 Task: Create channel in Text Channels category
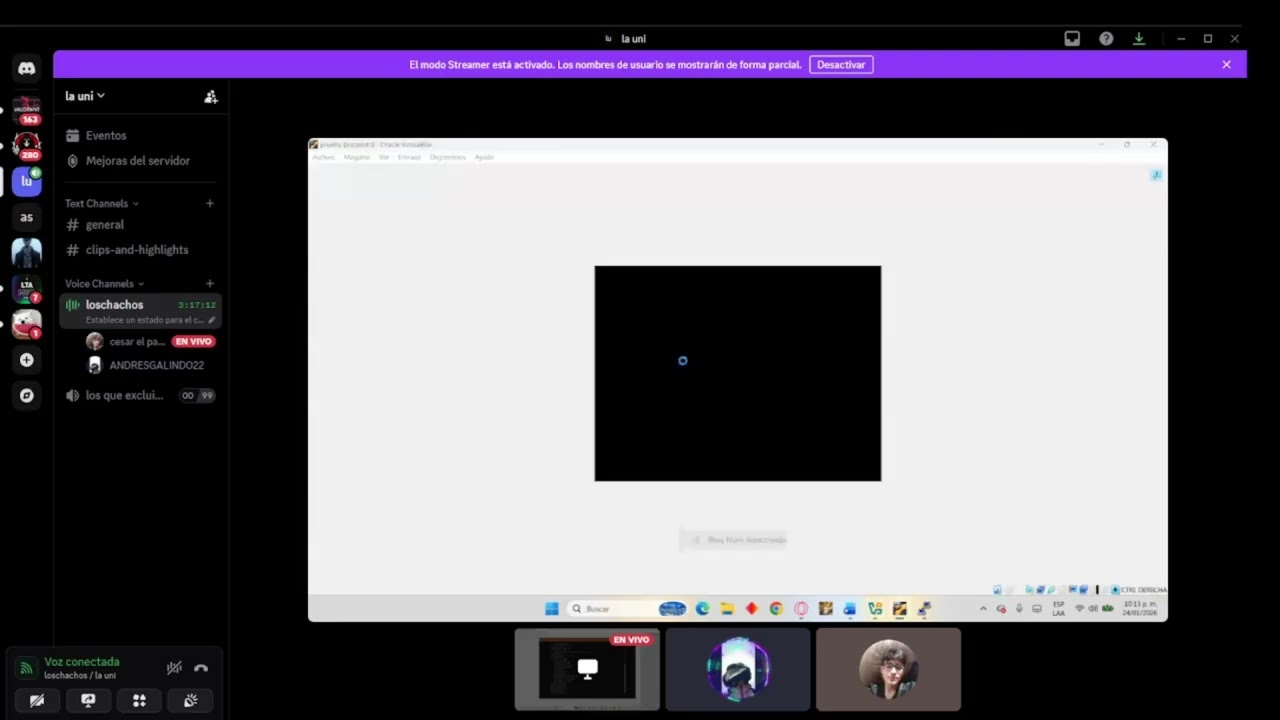point(210,203)
